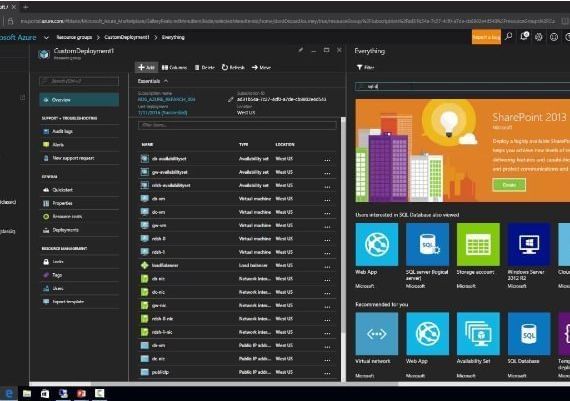Open the Storage account tile

click(x=478, y=244)
